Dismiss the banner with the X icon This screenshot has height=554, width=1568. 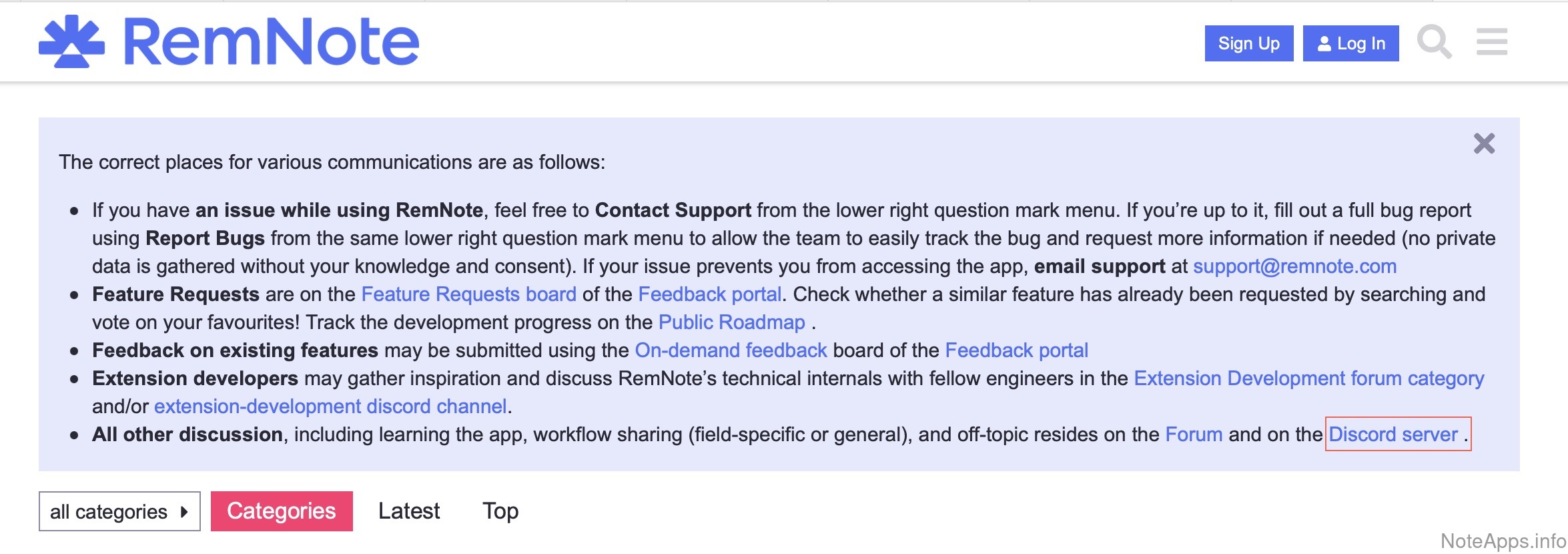pyautogui.click(x=1484, y=144)
